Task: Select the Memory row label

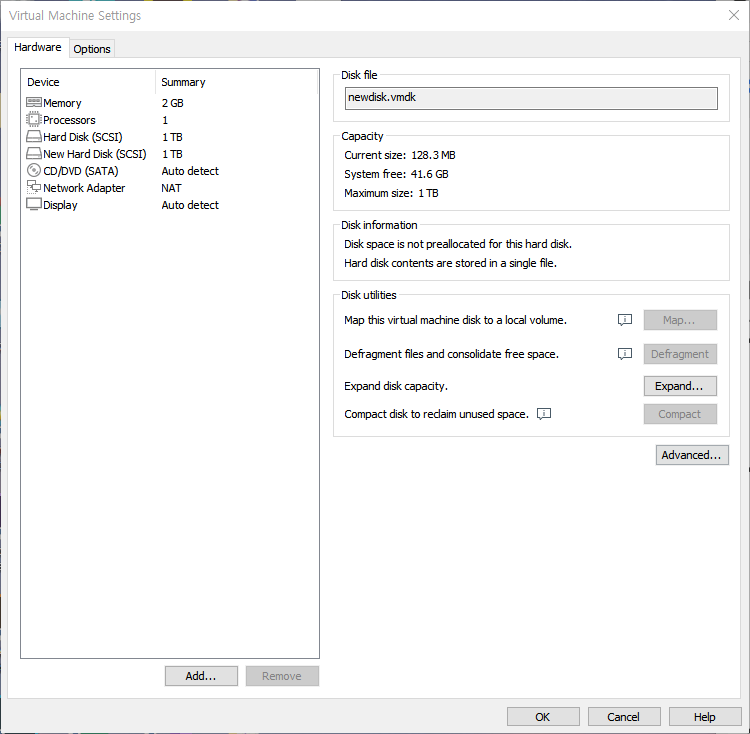Action: click(62, 103)
